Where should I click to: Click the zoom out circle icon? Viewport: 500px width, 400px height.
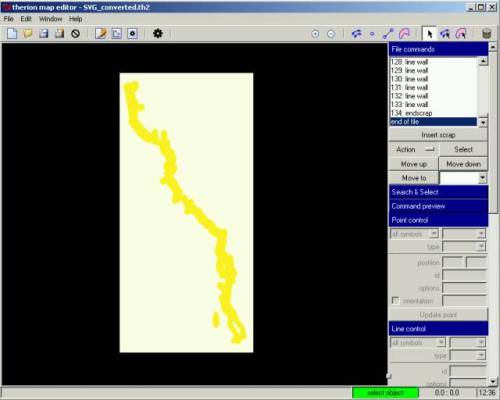point(331,34)
